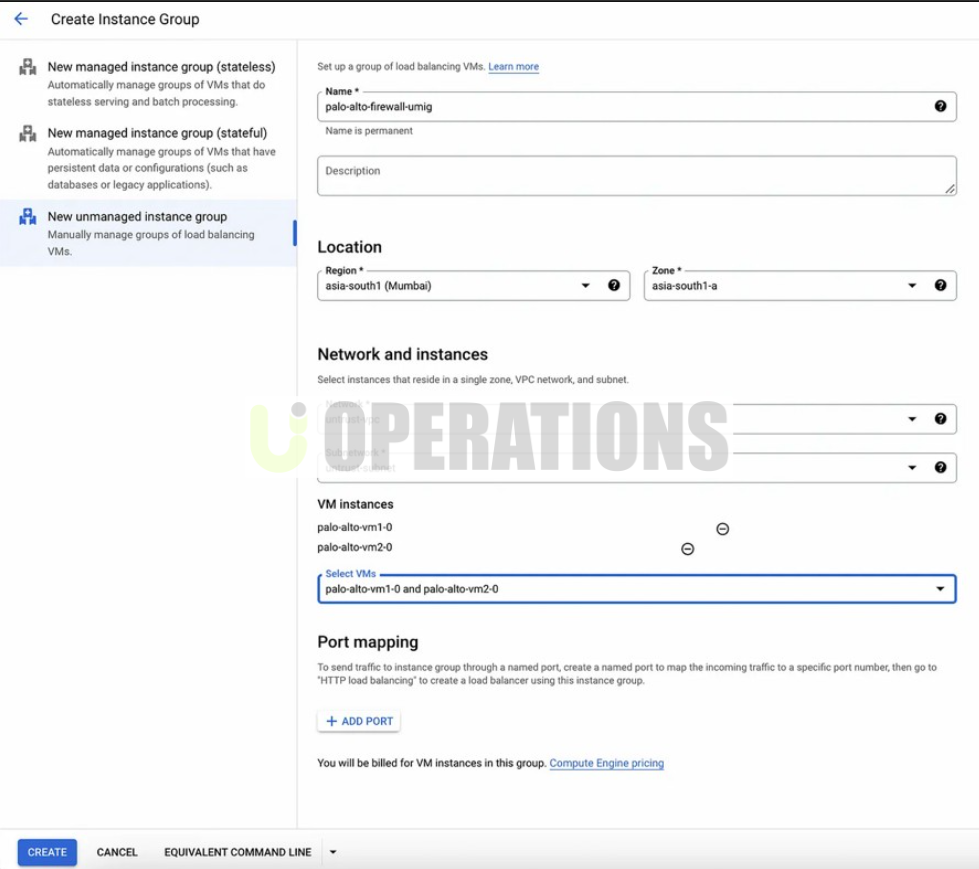Click the Location heading

click(x=350, y=247)
